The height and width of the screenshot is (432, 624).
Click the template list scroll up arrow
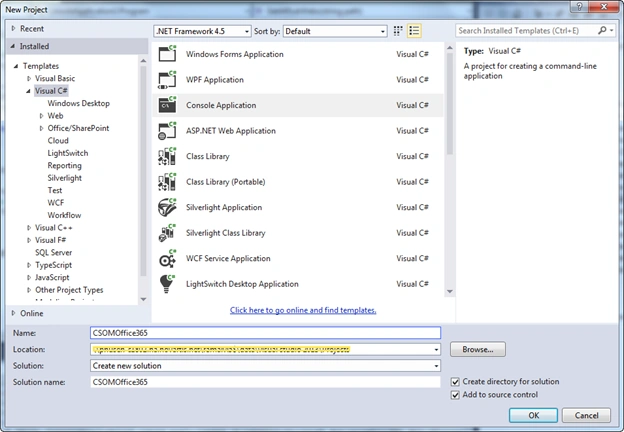450,48
